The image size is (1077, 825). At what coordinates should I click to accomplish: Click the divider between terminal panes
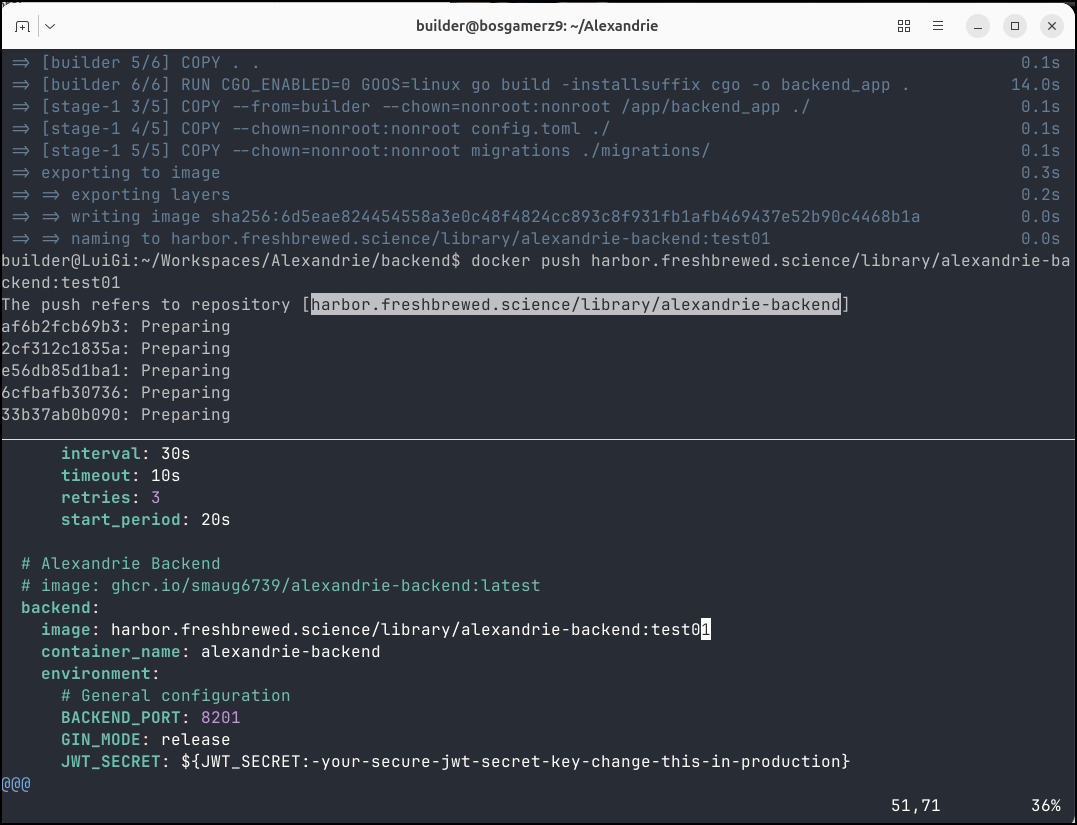[538, 438]
